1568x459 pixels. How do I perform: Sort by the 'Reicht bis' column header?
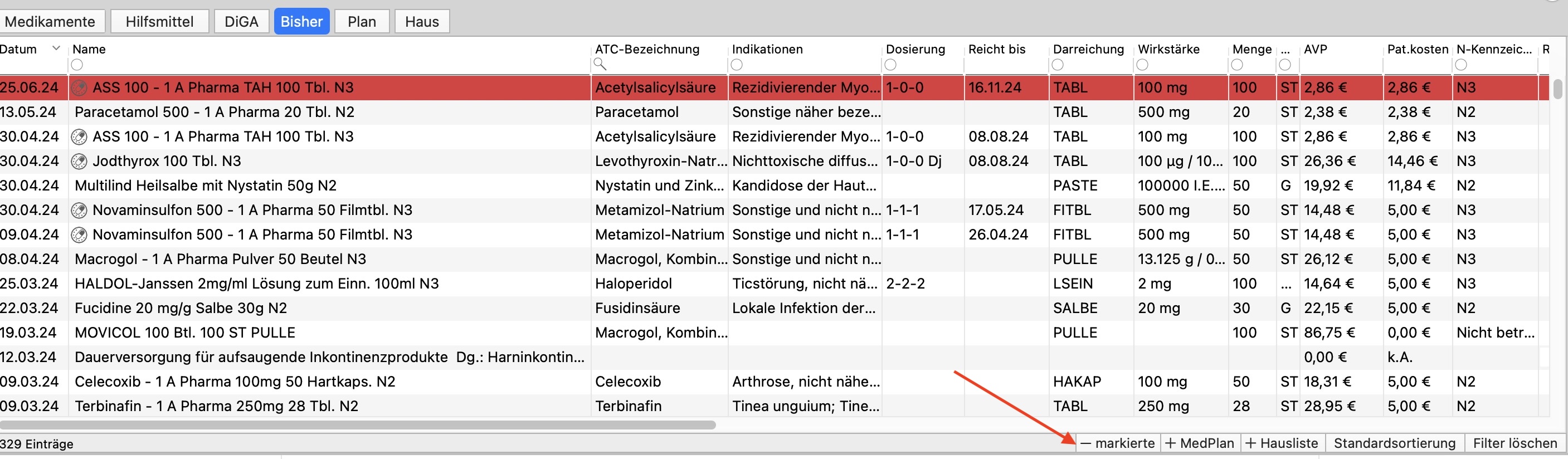click(996, 50)
